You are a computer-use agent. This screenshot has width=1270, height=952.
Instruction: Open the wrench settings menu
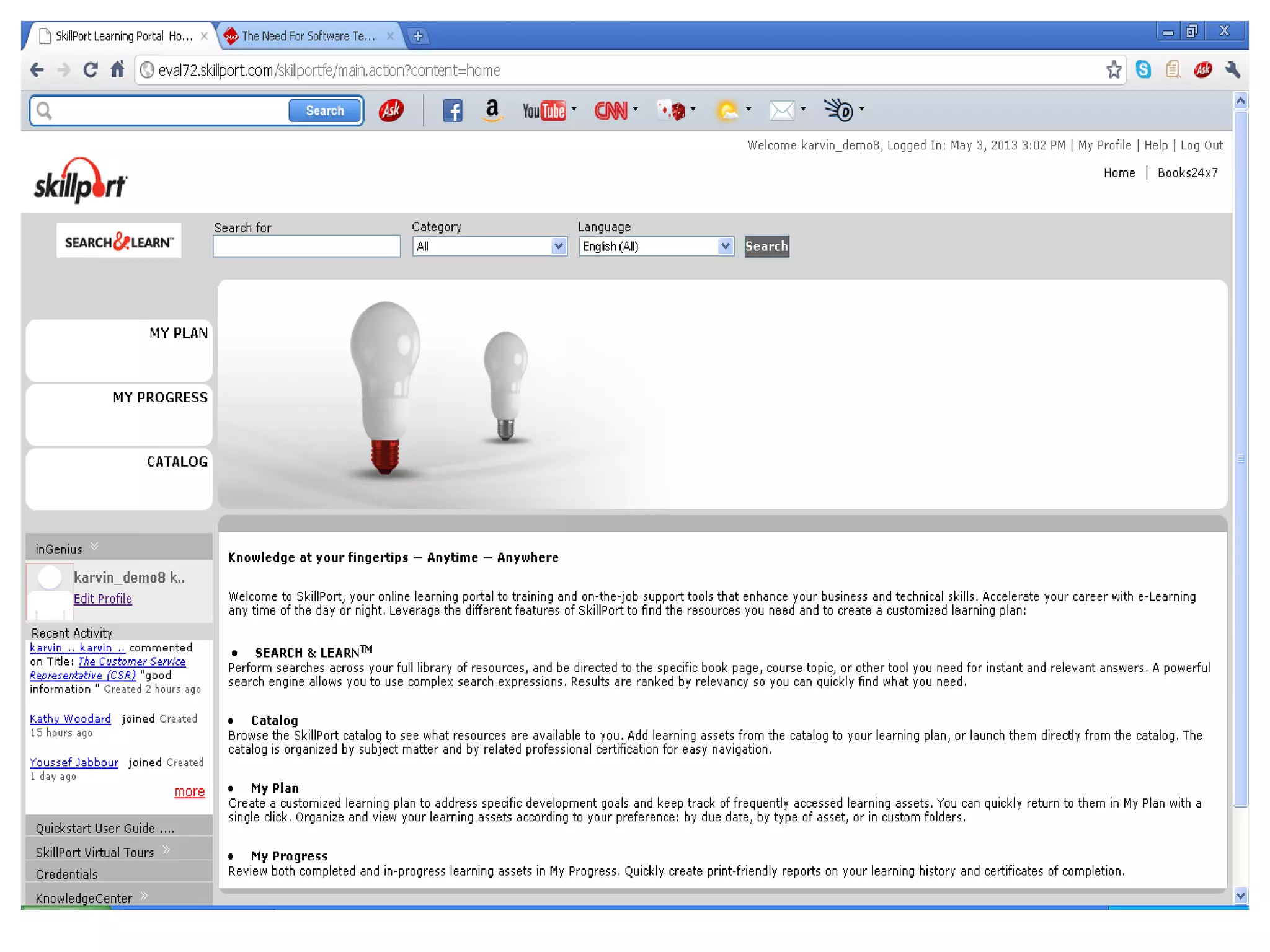1232,70
